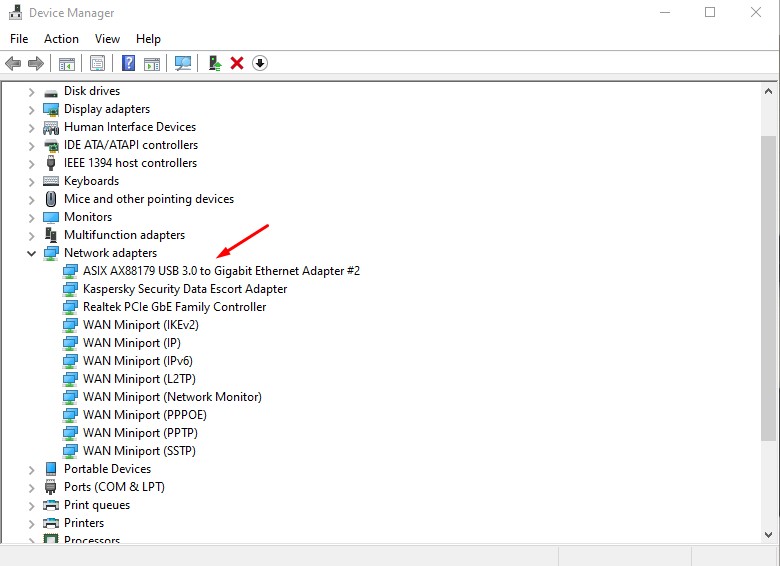The height and width of the screenshot is (566, 780).
Task: Click Update device driver toolbar icon
Action: pyautogui.click(x=214, y=63)
